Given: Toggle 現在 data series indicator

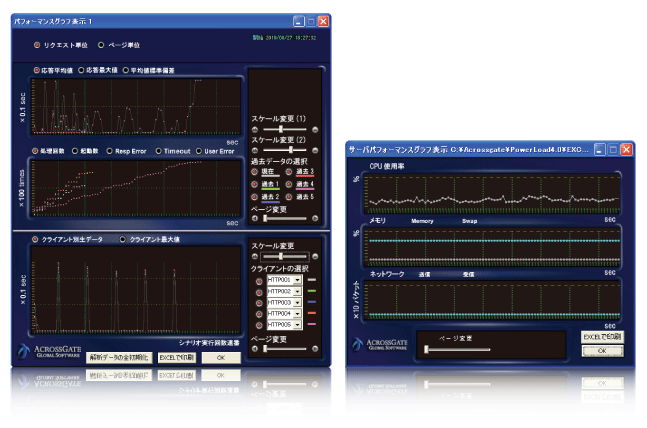Looking at the screenshot, I should (255, 172).
